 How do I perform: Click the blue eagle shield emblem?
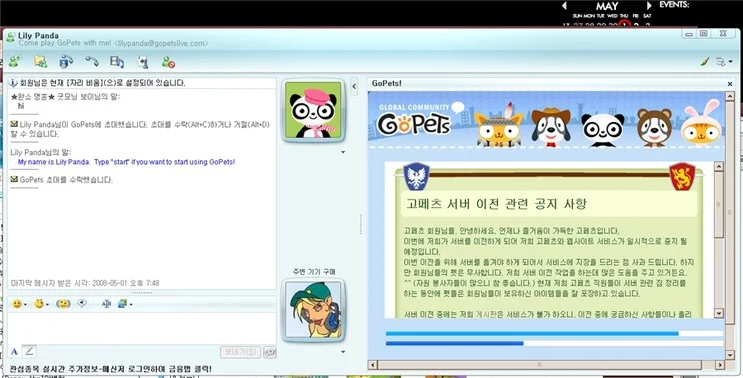416,176
